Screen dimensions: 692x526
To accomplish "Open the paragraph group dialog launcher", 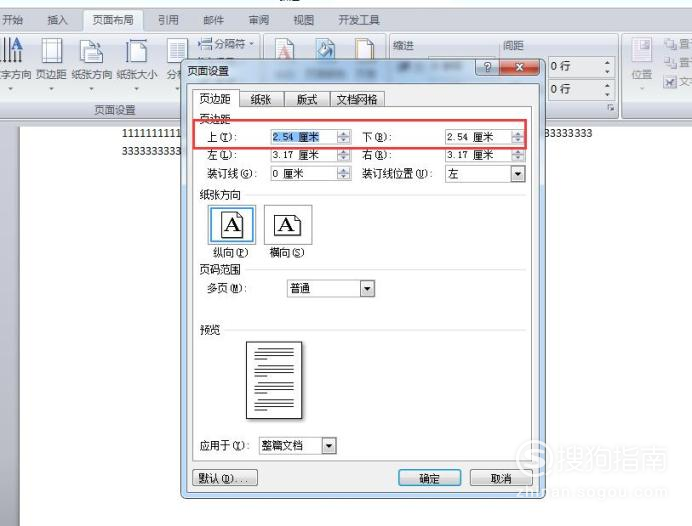I will point(611,107).
